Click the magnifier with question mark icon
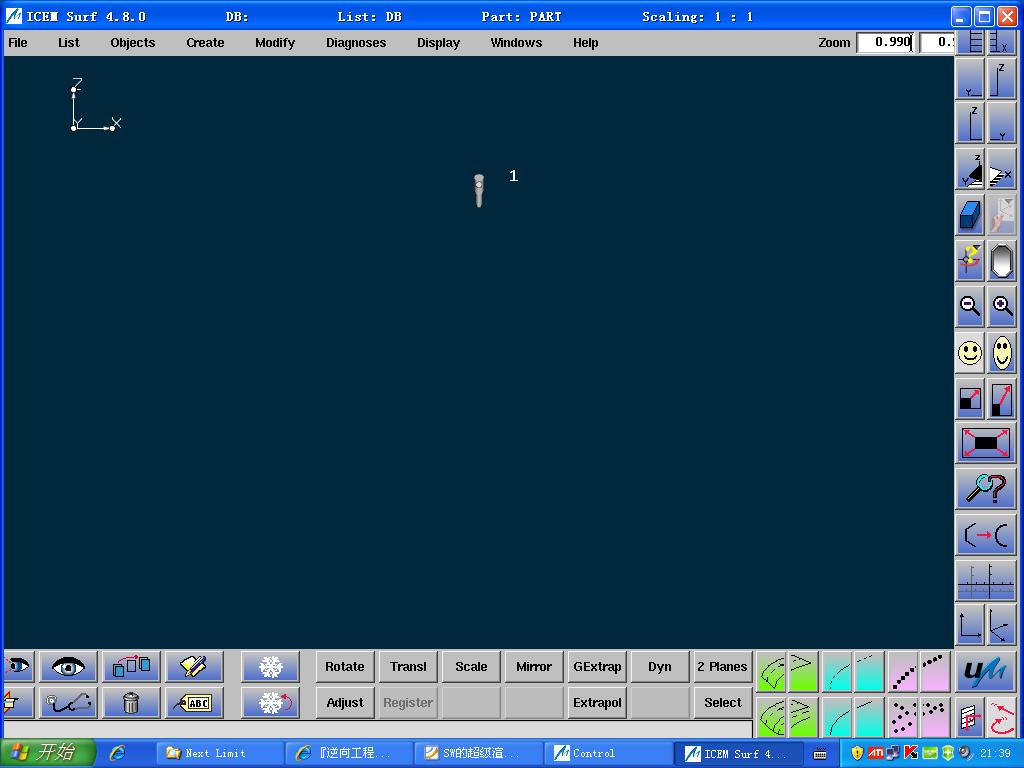This screenshot has height=768, width=1024. 986,489
